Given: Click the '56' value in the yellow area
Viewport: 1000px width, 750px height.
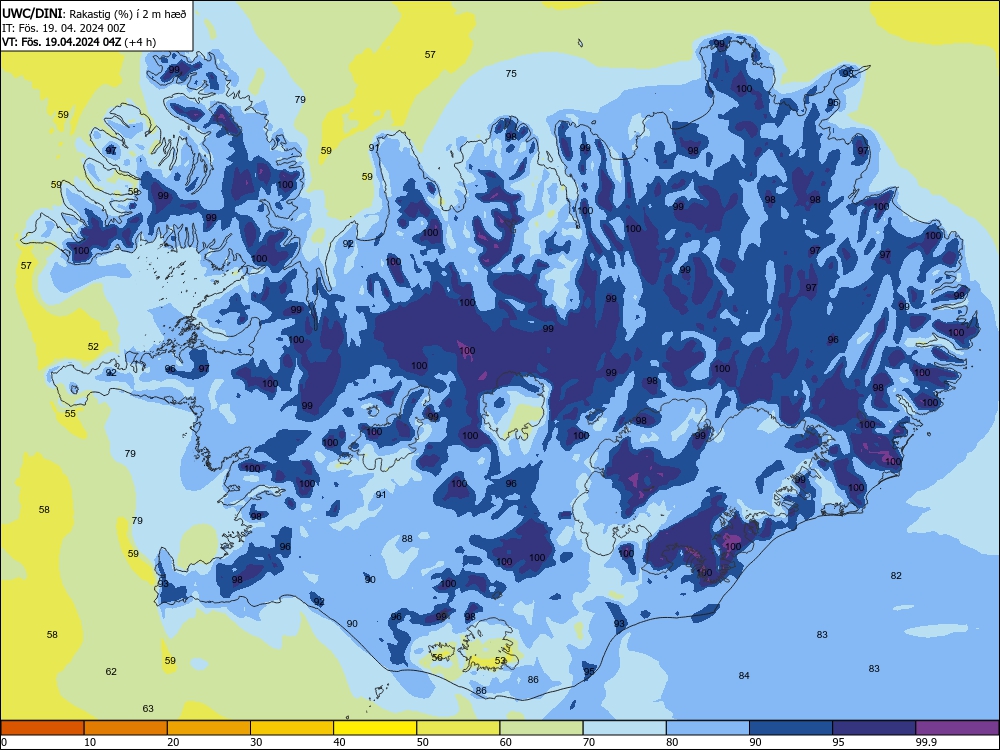Looking at the screenshot, I should point(437,657).
